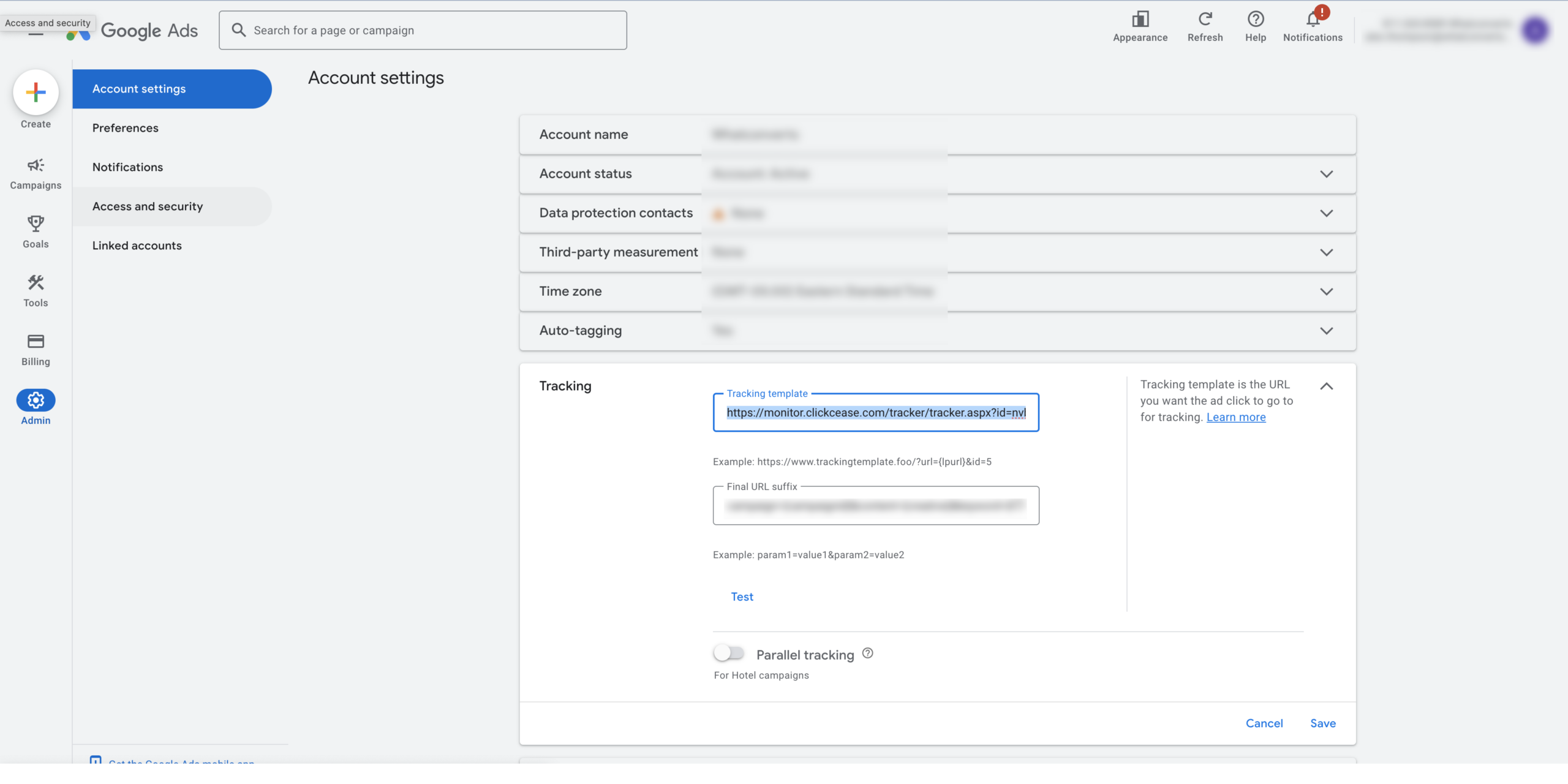Click the page or campaign search field

click(x=422, y=29)
